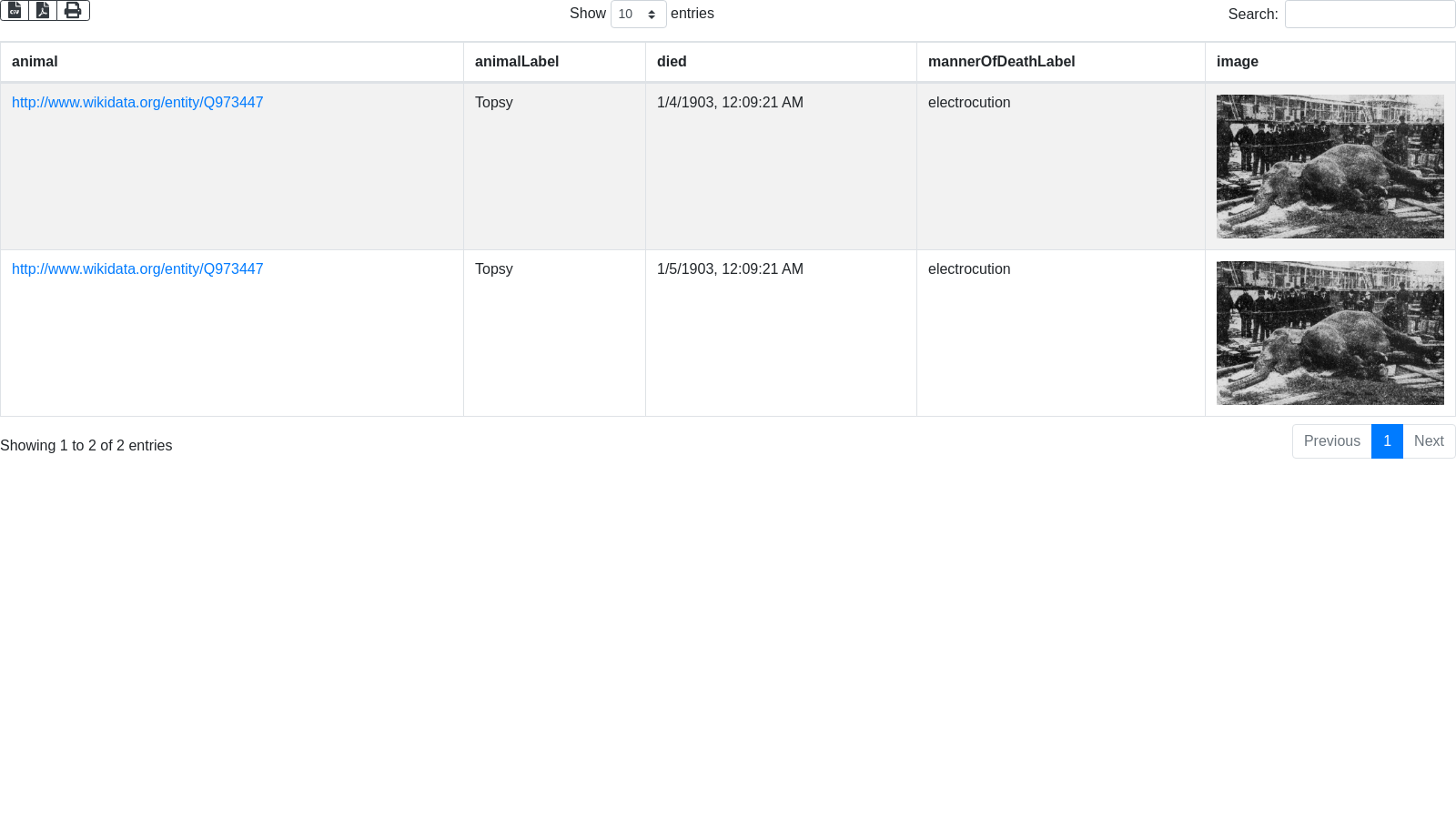Click the print icon

(73, 10)
